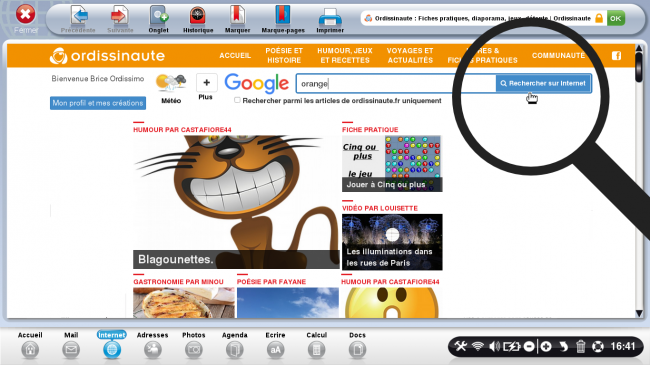The image size is (650, 365).
Task: Open the Blagounettes cat thumbnail
Action: click(x=236, y=202)
